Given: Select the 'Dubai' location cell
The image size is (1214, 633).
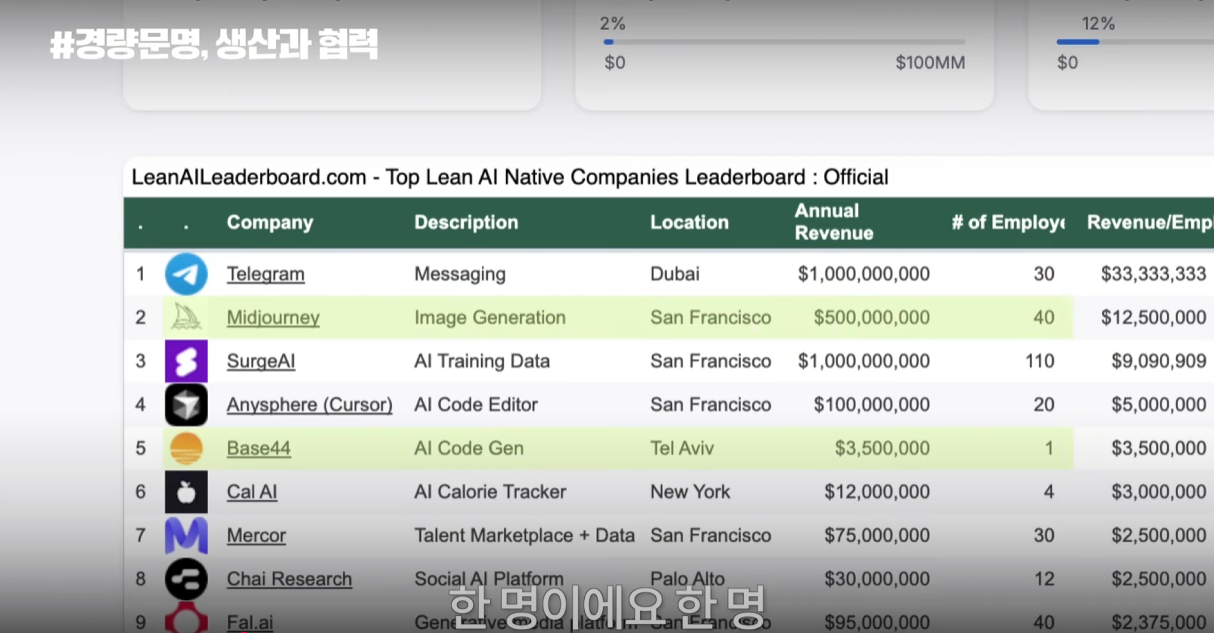Looking at the screenshot, I should tap(675, 274).
